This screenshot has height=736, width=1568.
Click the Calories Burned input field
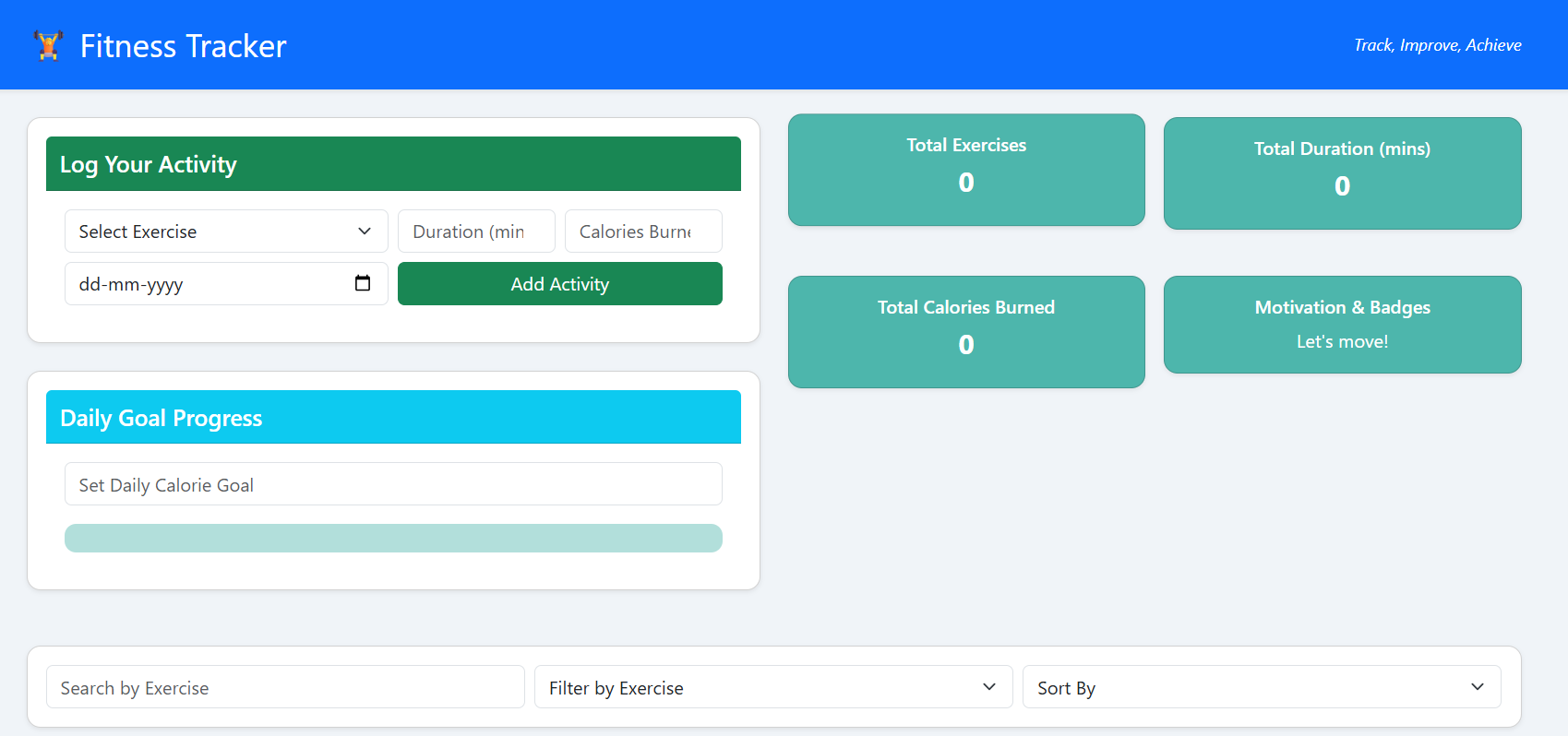click(x=642, y=231)
